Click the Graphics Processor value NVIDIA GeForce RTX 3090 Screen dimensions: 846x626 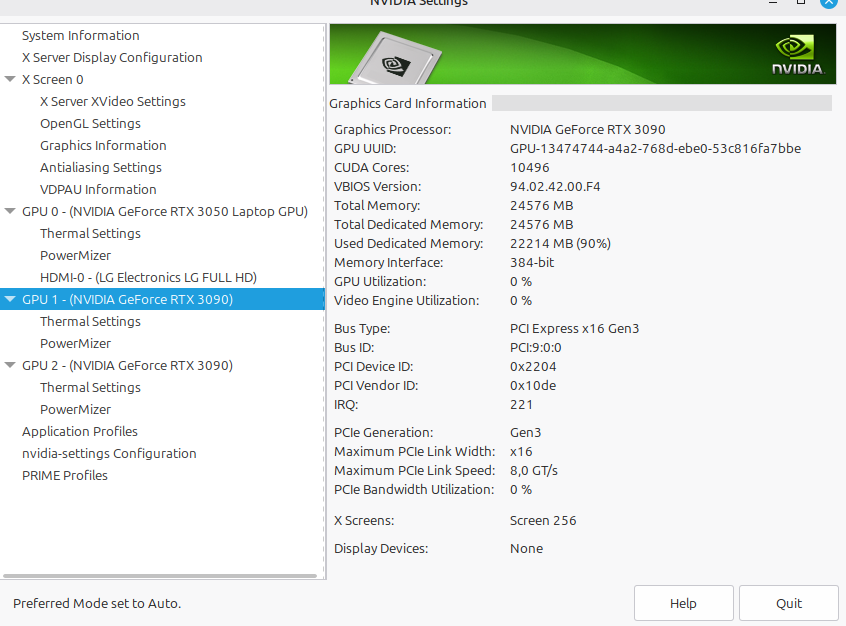588,130
